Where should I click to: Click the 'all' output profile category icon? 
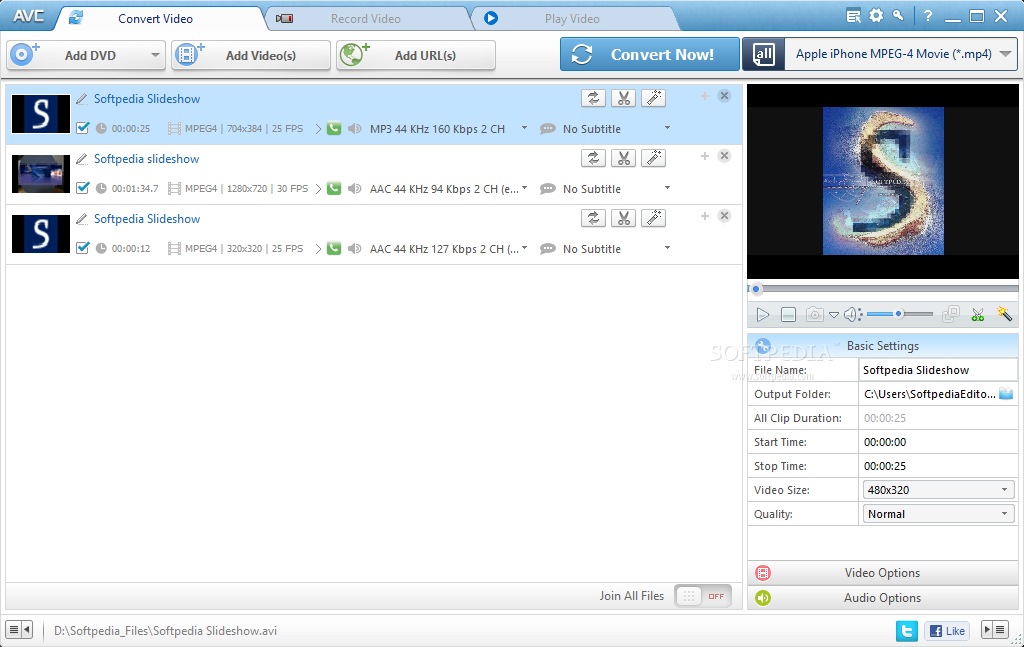763,54
